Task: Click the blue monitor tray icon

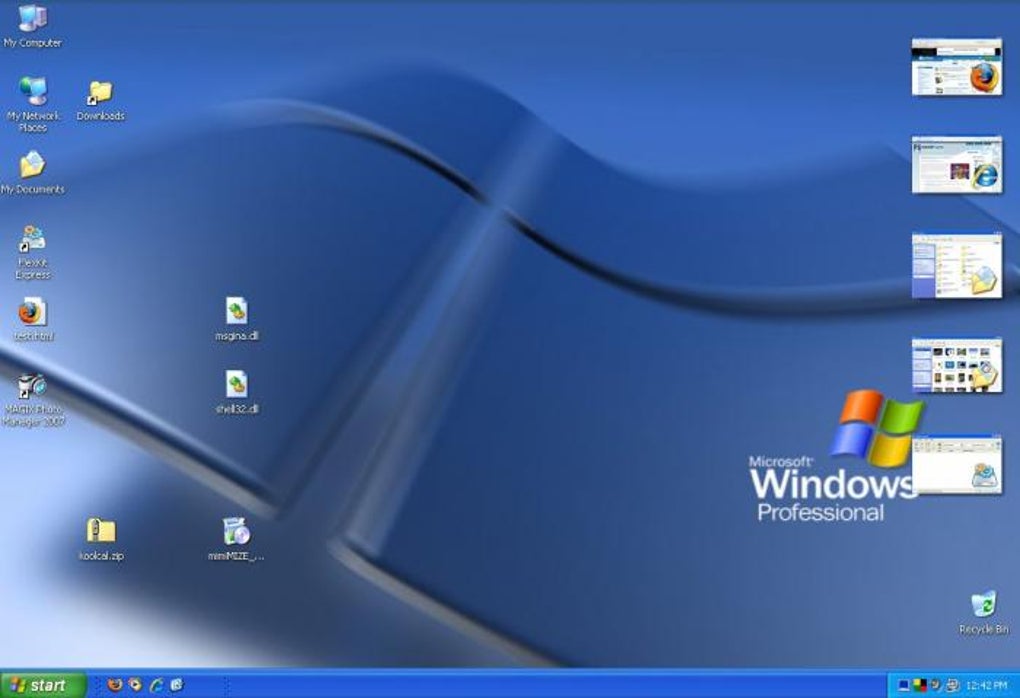Action: coord(903,685)
